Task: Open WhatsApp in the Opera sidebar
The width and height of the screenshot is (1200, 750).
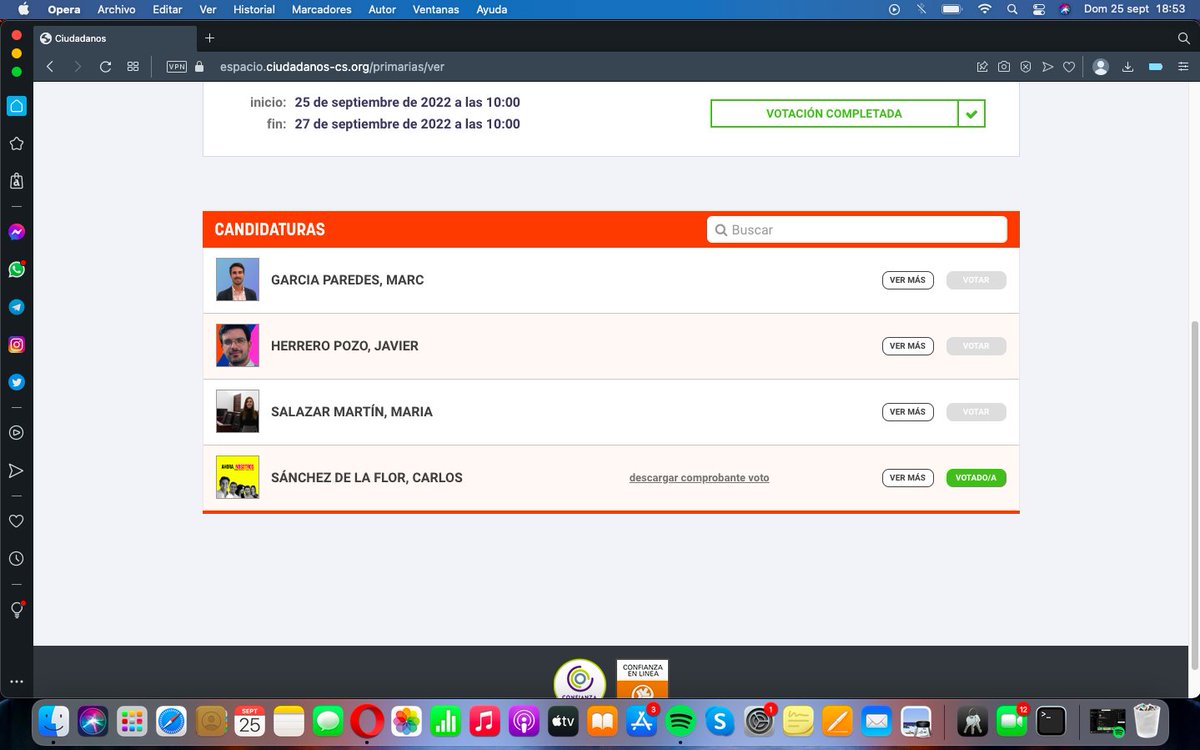Action: [16, 270]
